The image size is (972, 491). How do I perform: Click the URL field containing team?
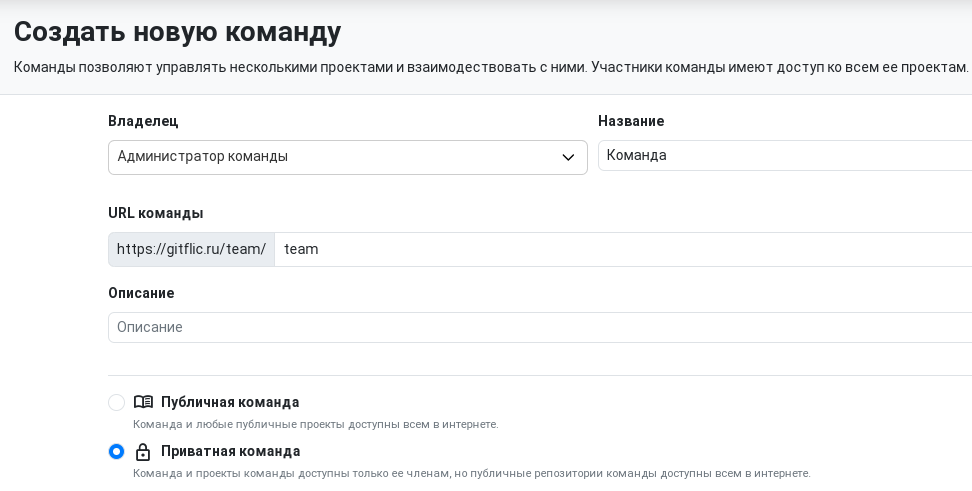623,249
